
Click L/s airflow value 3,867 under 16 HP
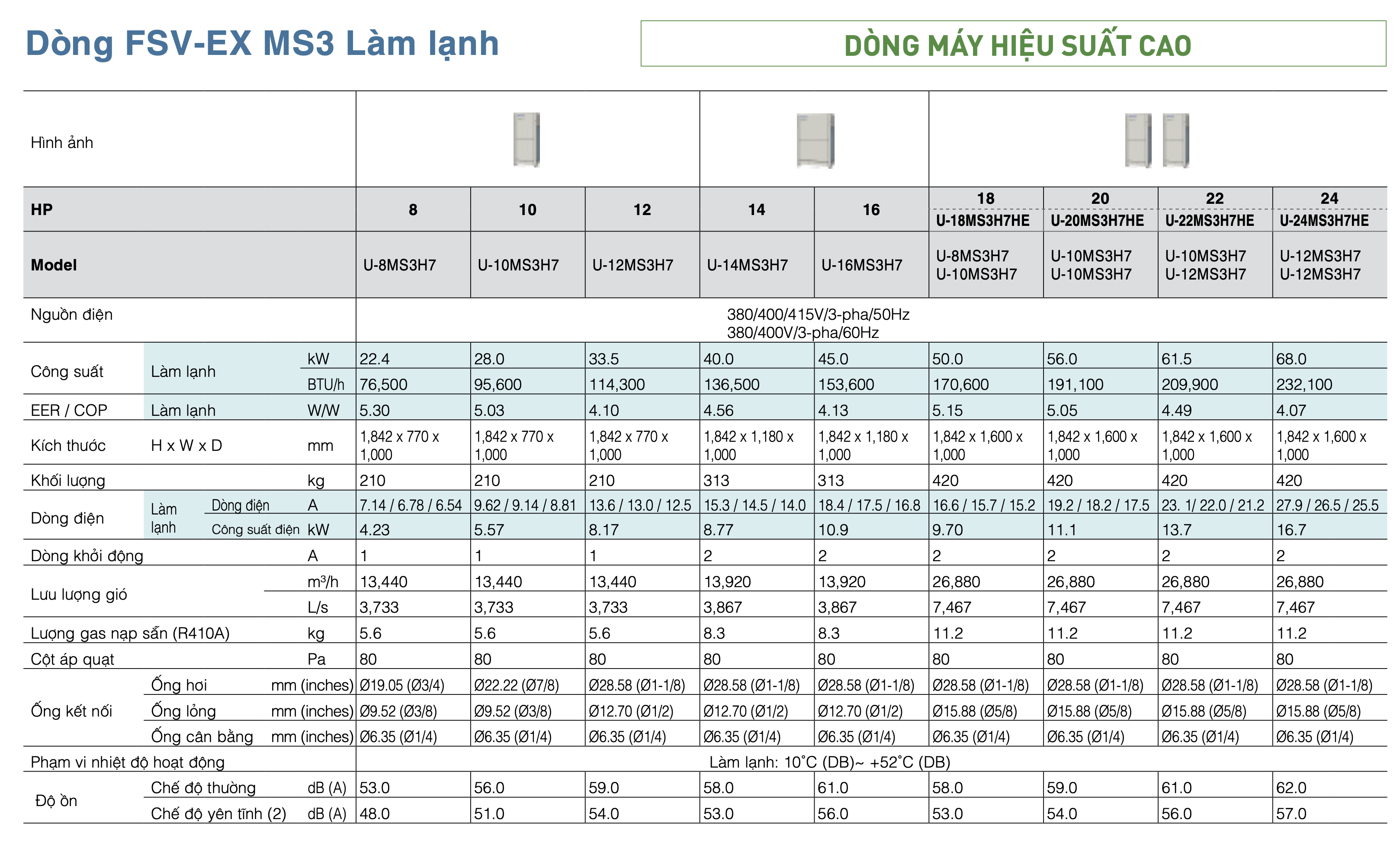[837, 607]
